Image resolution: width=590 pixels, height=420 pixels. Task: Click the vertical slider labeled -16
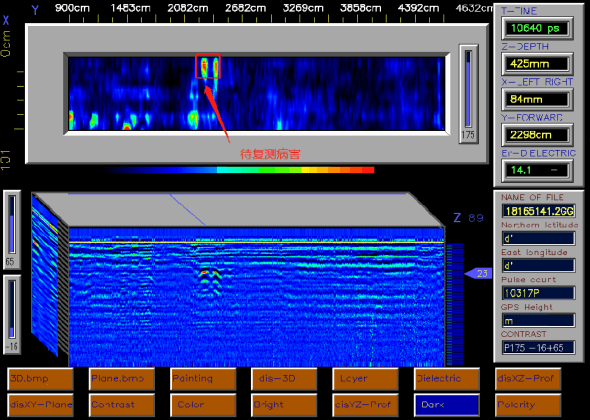point(12,309)
